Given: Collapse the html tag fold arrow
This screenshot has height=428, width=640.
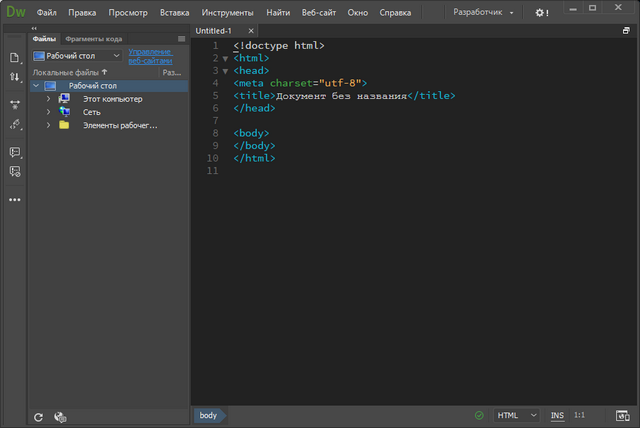Looking at the screenshot, I should point(225,58).
